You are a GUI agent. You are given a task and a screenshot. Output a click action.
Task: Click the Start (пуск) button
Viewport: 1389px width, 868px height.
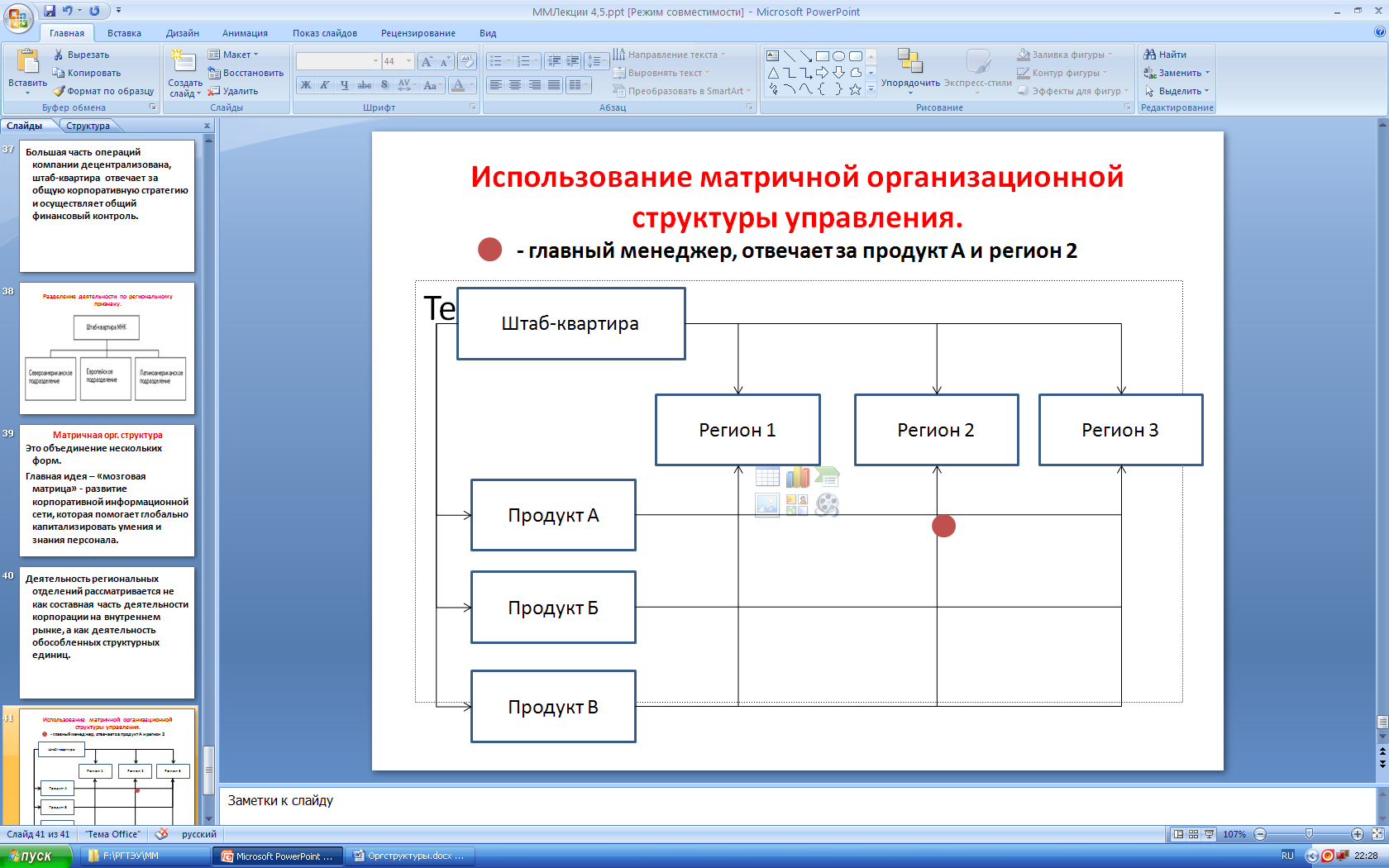point(36,856)
